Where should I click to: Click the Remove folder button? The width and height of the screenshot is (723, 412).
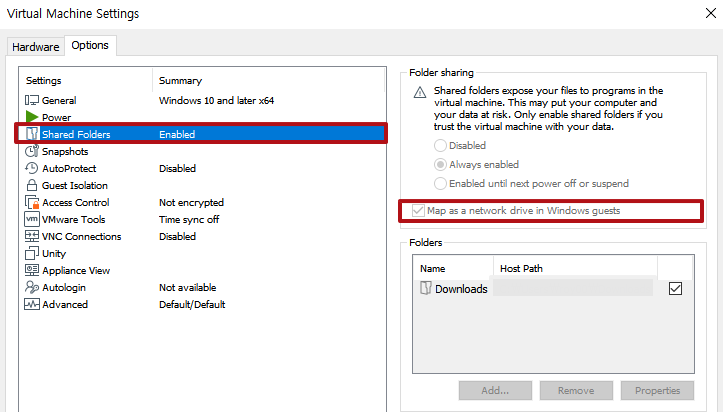tap(576, 390)
